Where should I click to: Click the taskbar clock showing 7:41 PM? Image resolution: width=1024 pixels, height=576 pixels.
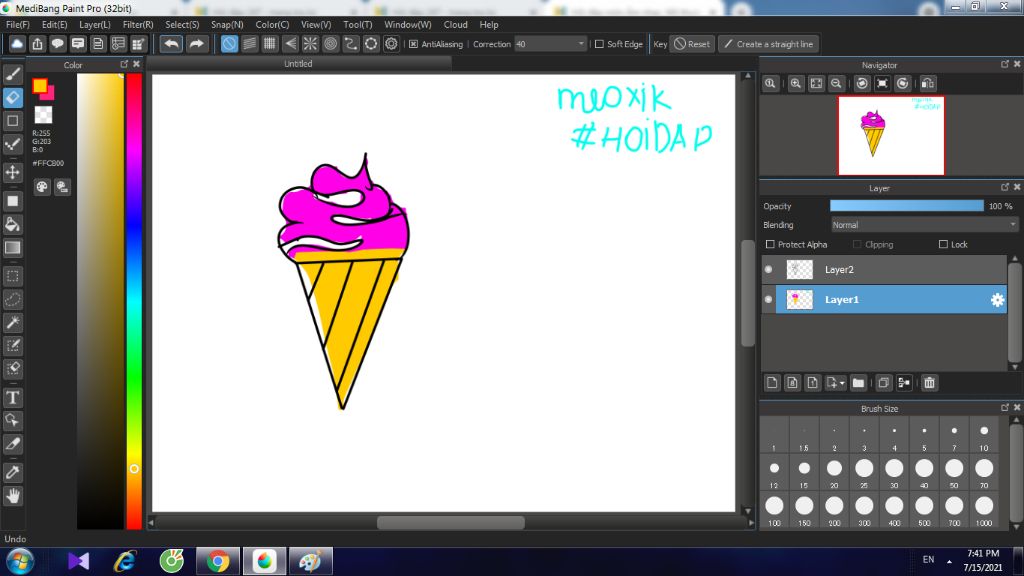pos(982,560)
